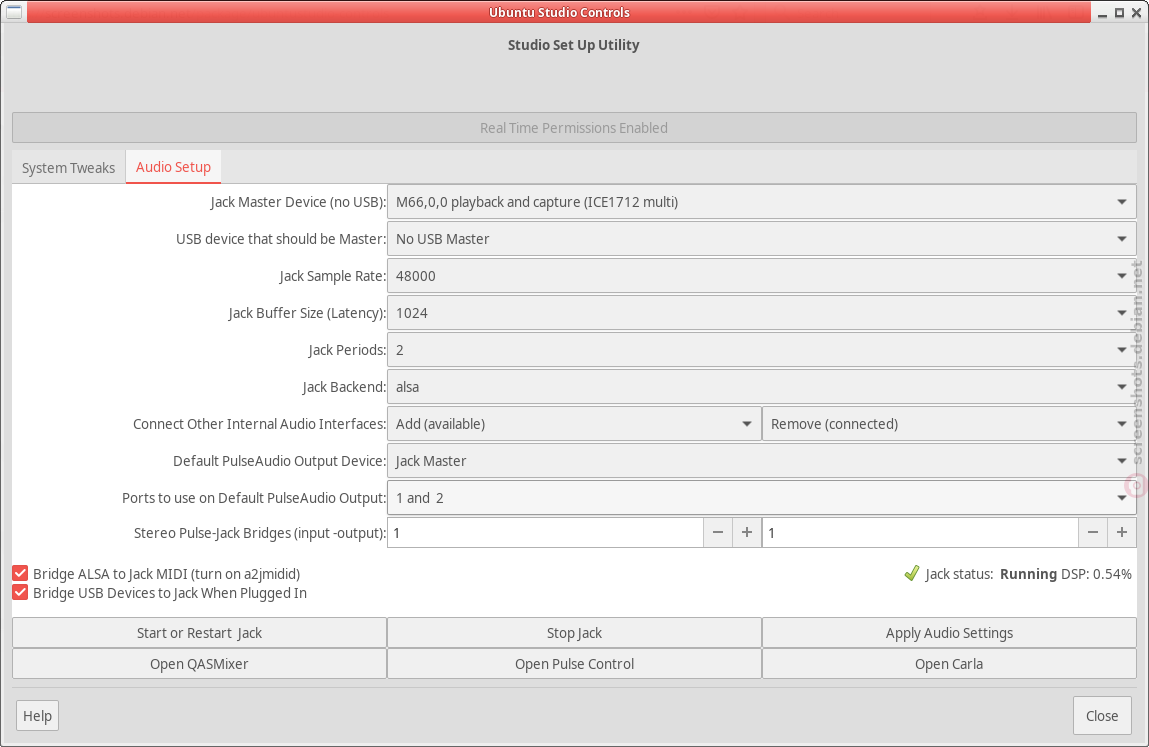Viewport: 1149px width, 747px height.
Task: Click the Close button at bottom right
Action: [1102, 715]
